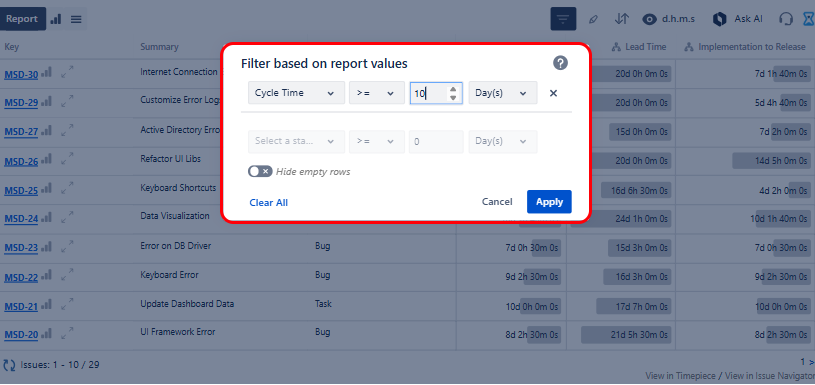Click the expand arrows icon beside MSD-26

coord(67,160)
